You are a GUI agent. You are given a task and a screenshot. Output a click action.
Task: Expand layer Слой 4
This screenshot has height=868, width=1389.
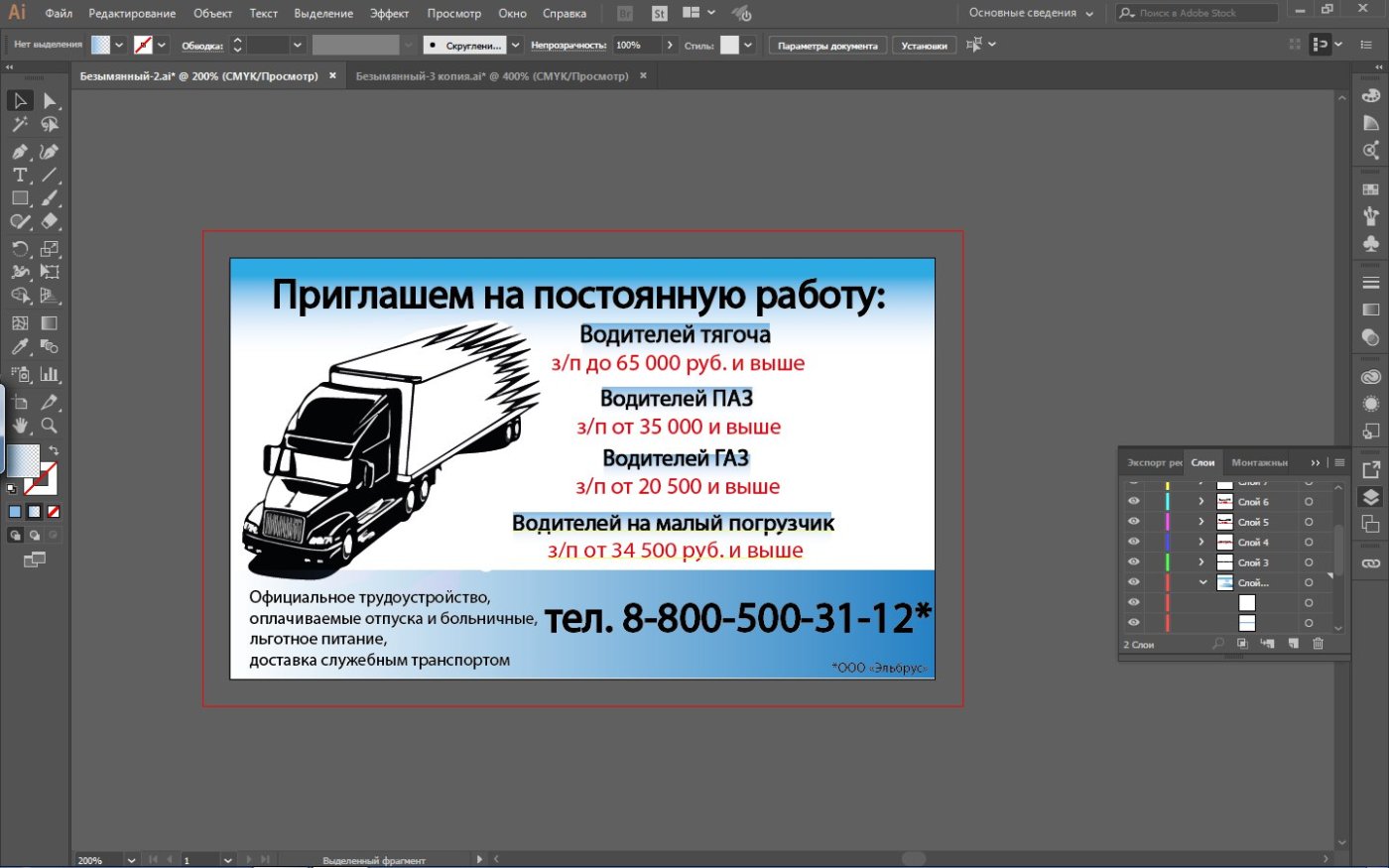(1201, 542)
